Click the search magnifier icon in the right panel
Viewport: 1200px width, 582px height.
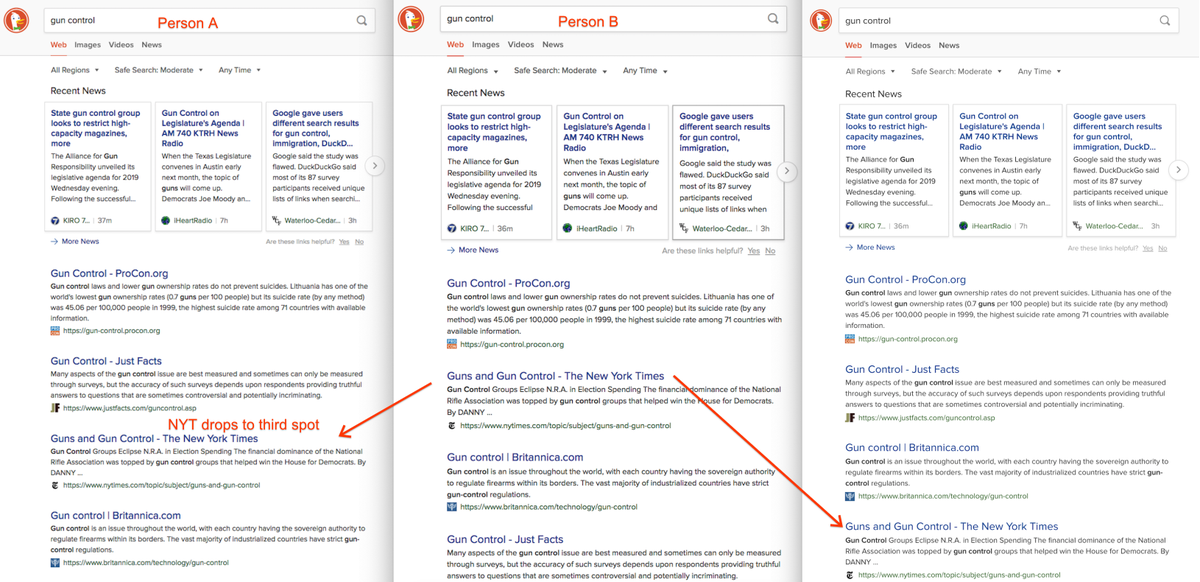coord(1165,20)
